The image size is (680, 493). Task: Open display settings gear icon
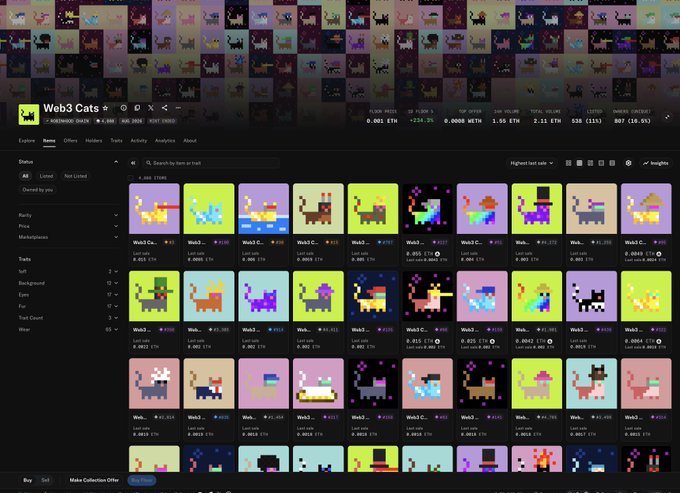pos(628,163)
